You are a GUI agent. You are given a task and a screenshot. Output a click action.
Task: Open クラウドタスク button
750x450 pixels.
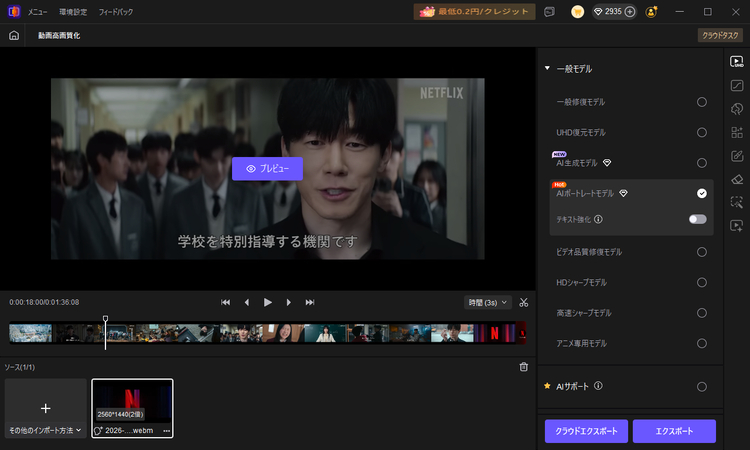720,35
